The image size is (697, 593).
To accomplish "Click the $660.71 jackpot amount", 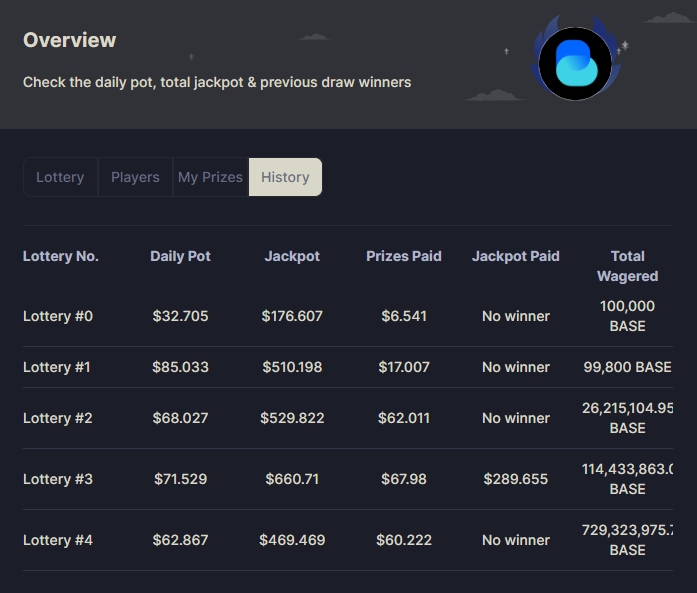I will [292, 479].
